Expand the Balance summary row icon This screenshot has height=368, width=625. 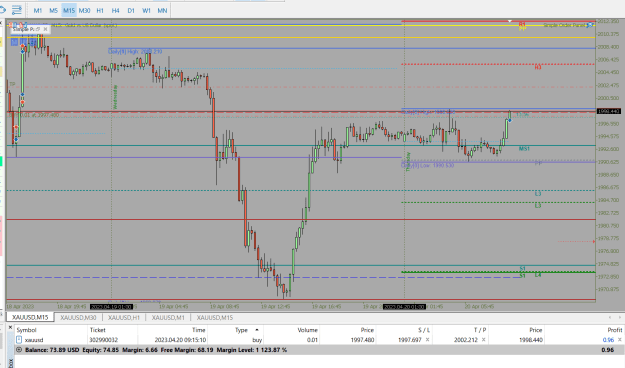coord(19,350)
